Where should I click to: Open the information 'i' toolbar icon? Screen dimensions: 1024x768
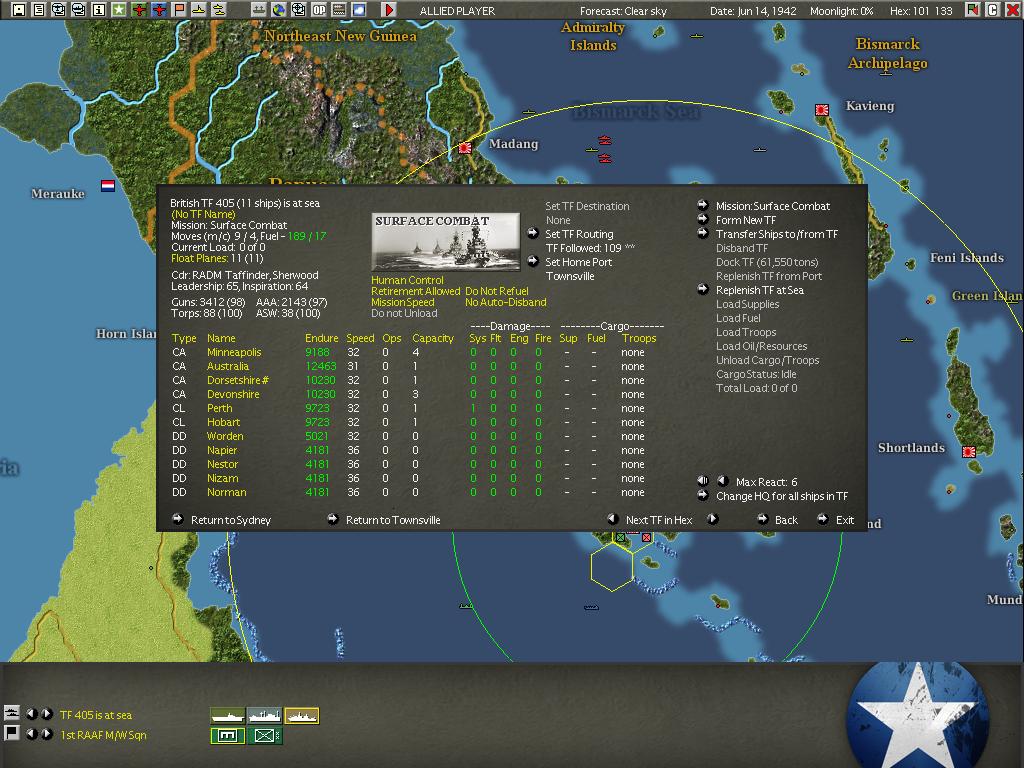98,9
